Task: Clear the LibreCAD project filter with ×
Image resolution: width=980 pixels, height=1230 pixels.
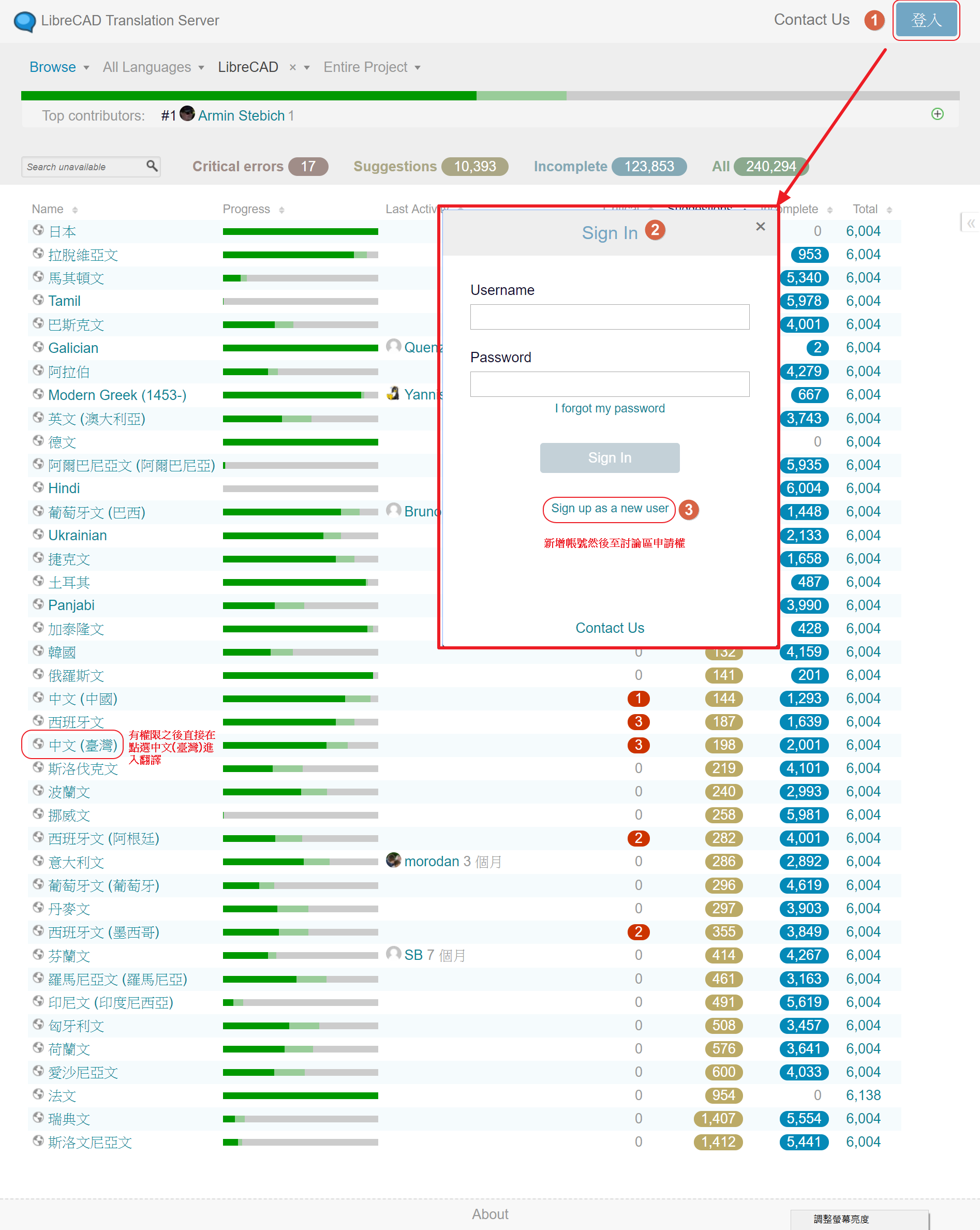Action: coord(293,67)
